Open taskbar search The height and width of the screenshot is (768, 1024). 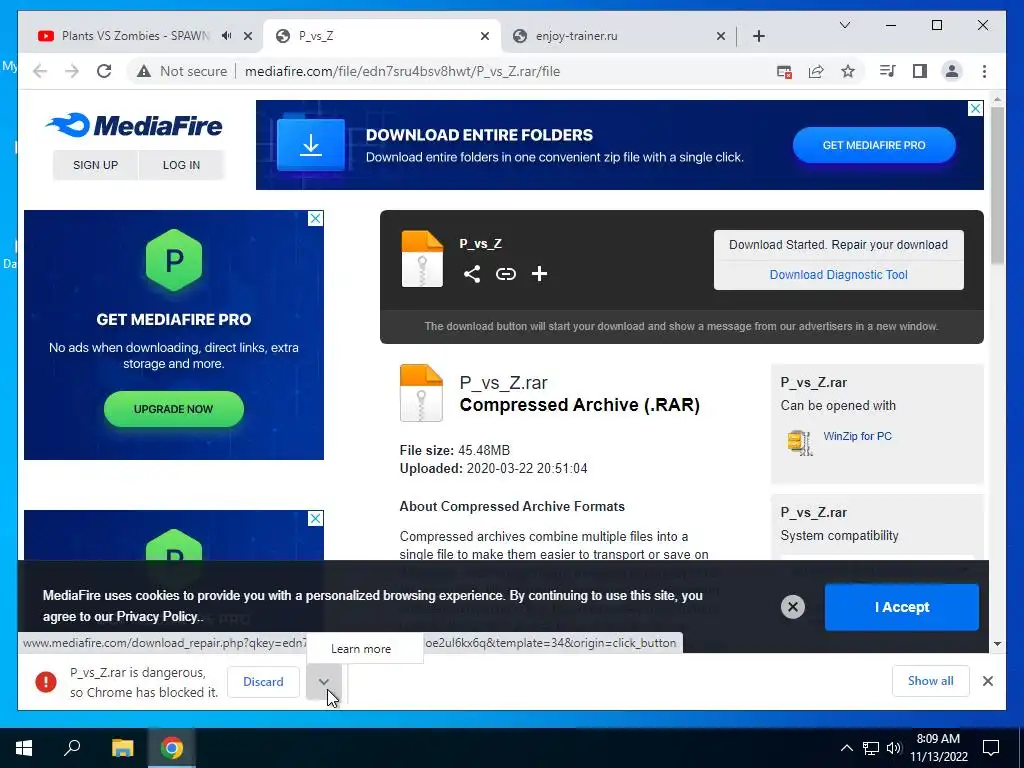tap(72, 748)
